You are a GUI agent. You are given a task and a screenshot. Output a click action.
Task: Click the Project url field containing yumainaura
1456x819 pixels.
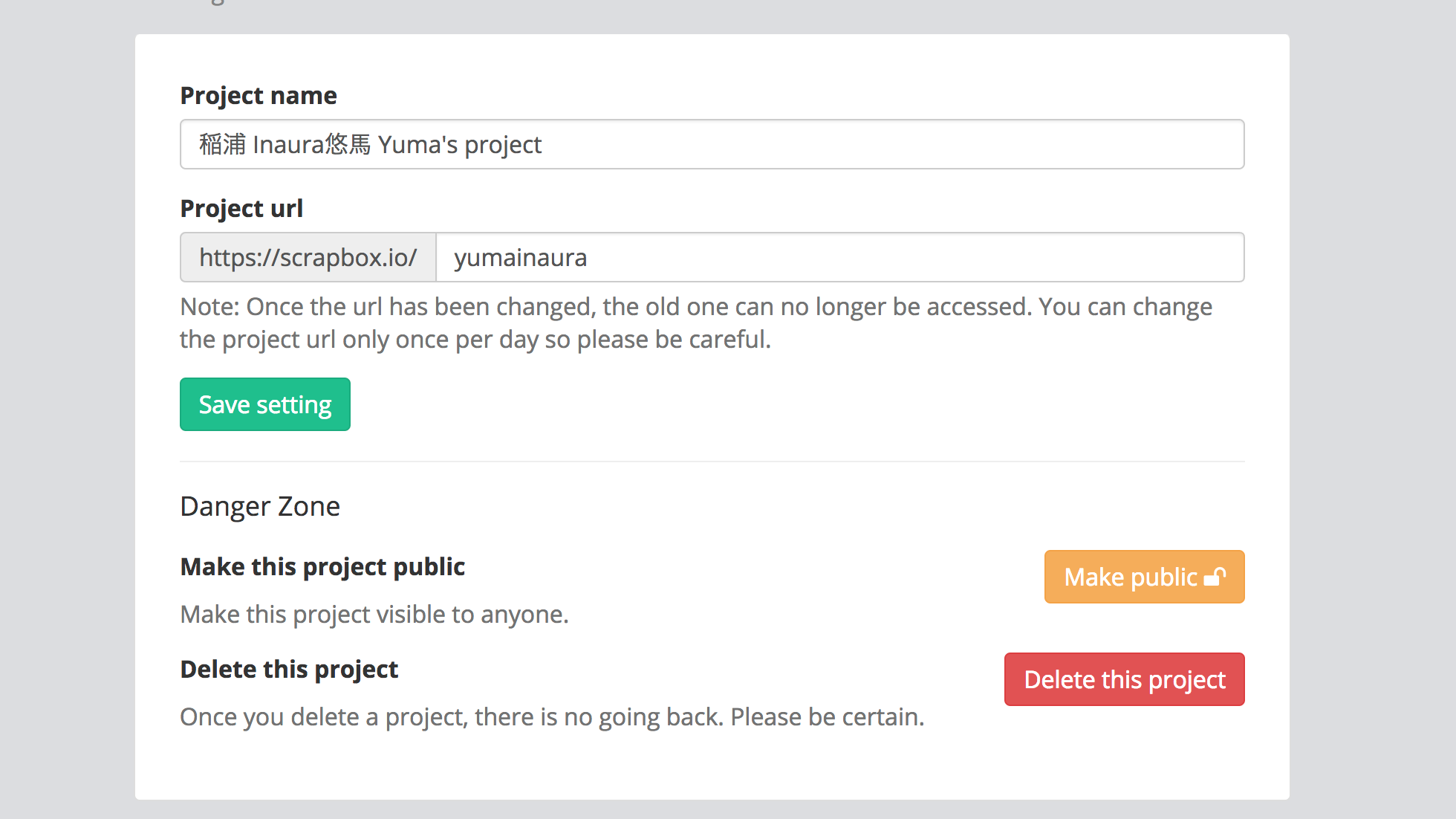coord(839,257)
